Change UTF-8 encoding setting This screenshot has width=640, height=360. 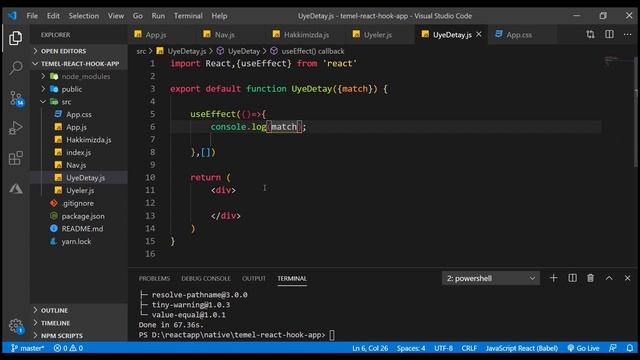coord(443,348)
